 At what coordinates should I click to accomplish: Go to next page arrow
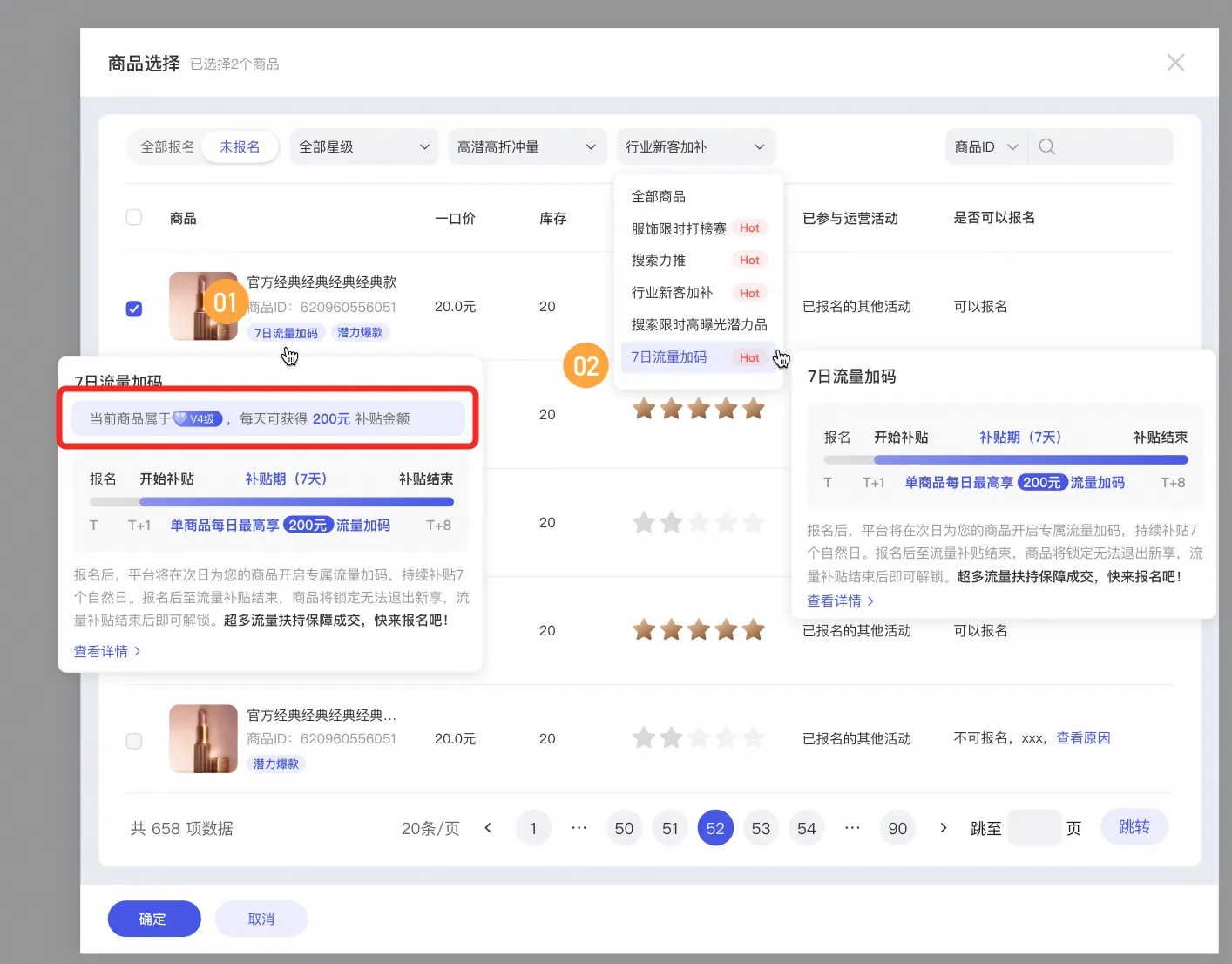[x=943, y=828]
